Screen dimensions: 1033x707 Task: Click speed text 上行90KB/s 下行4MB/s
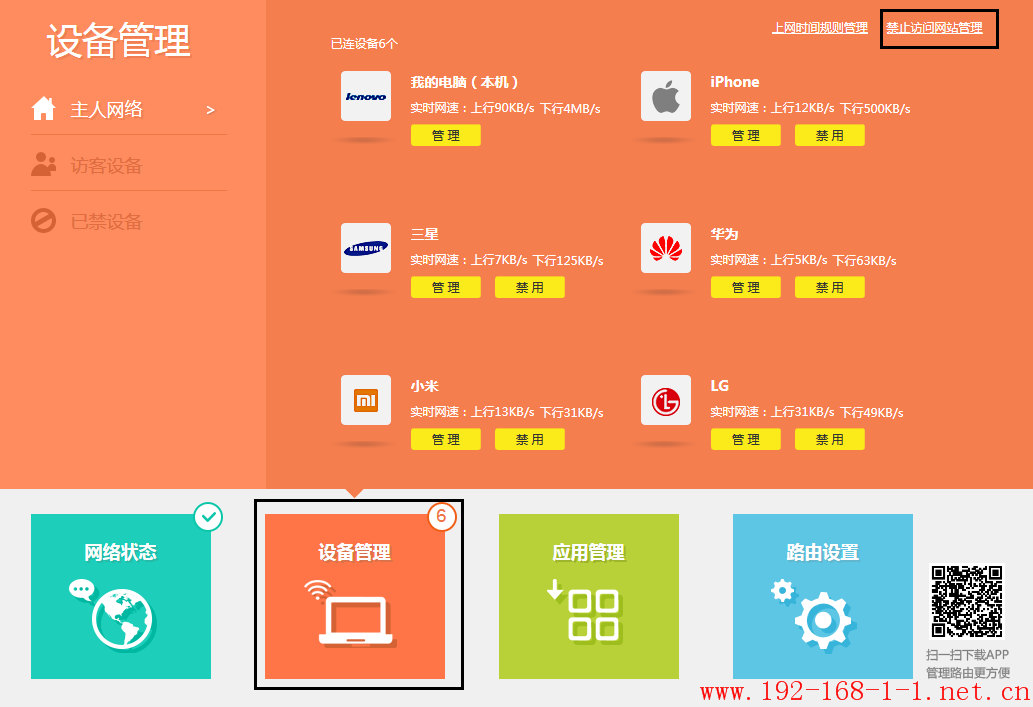pos(536,109)
